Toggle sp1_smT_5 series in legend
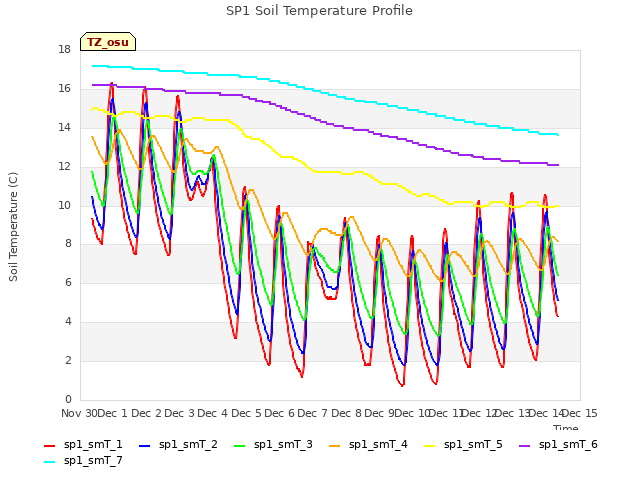The image size is (640, 480). 464,444
